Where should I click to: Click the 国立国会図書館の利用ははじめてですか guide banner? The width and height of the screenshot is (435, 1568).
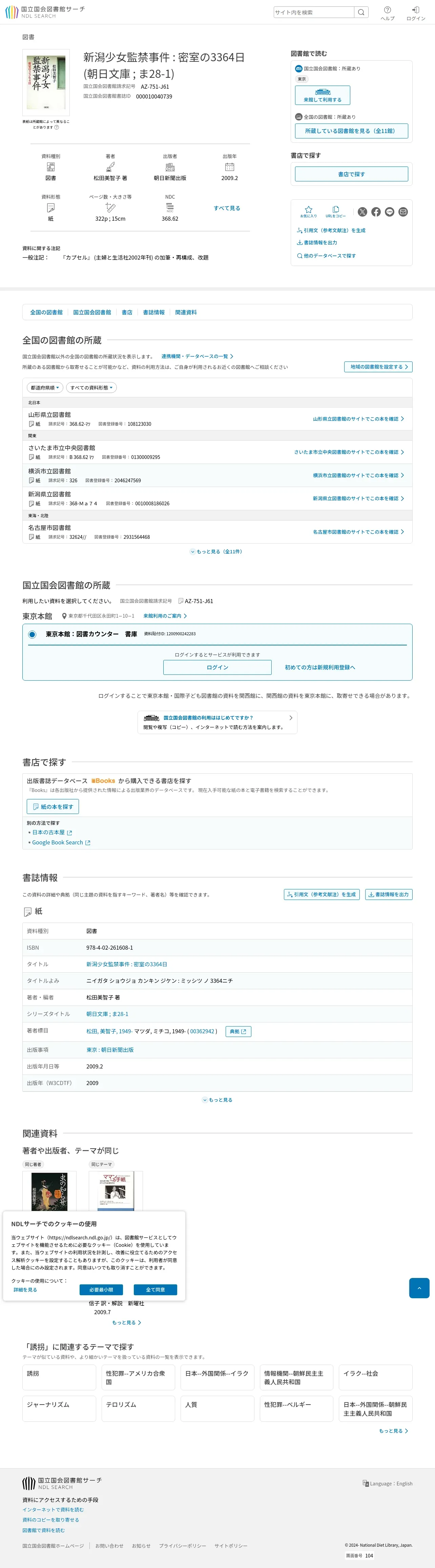pyautogui.click(x=217, y=722)
